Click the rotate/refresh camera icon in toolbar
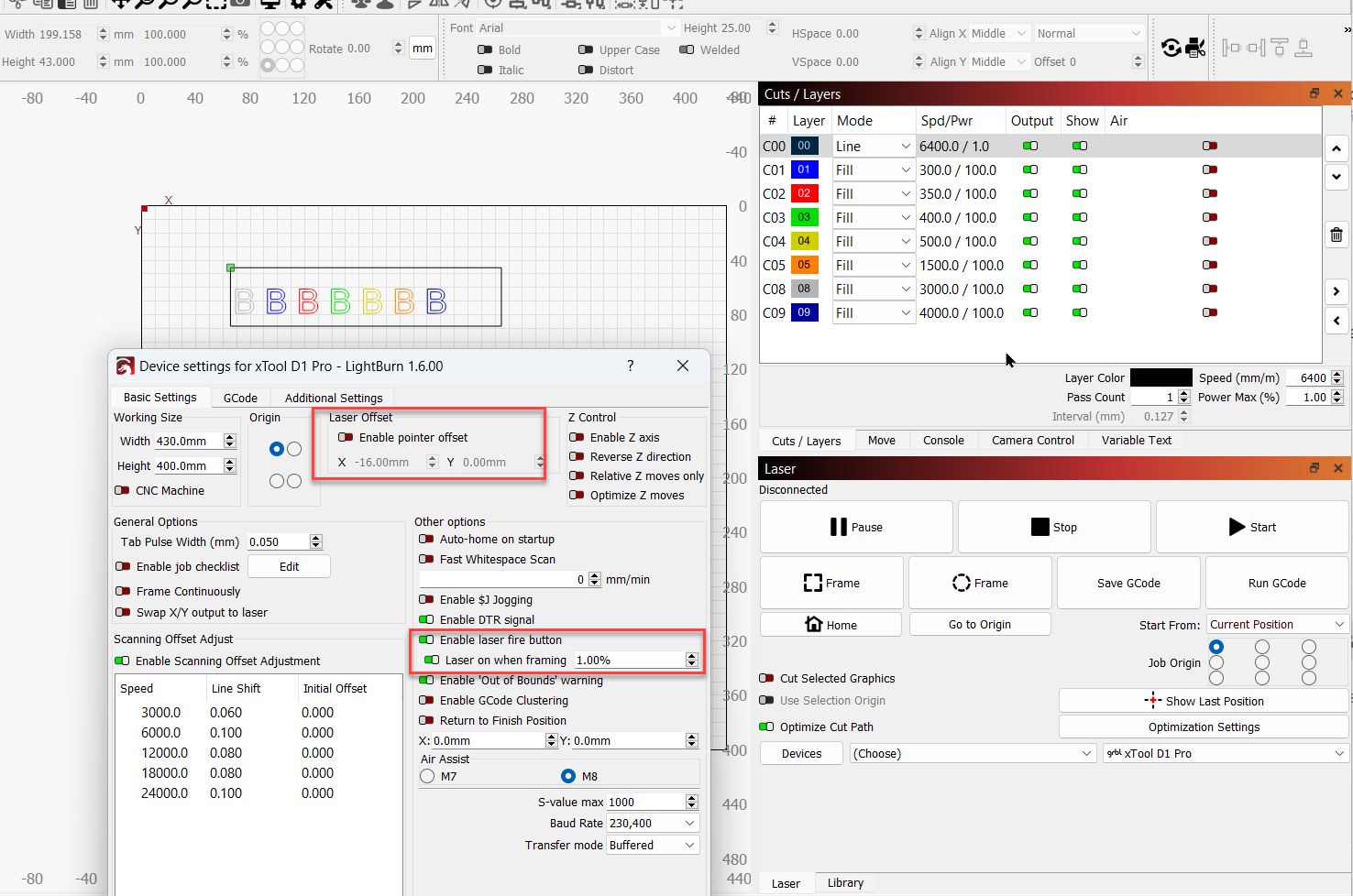Screen dimensions: 1353x896 pyautogui.click(x=1171, y=48)
